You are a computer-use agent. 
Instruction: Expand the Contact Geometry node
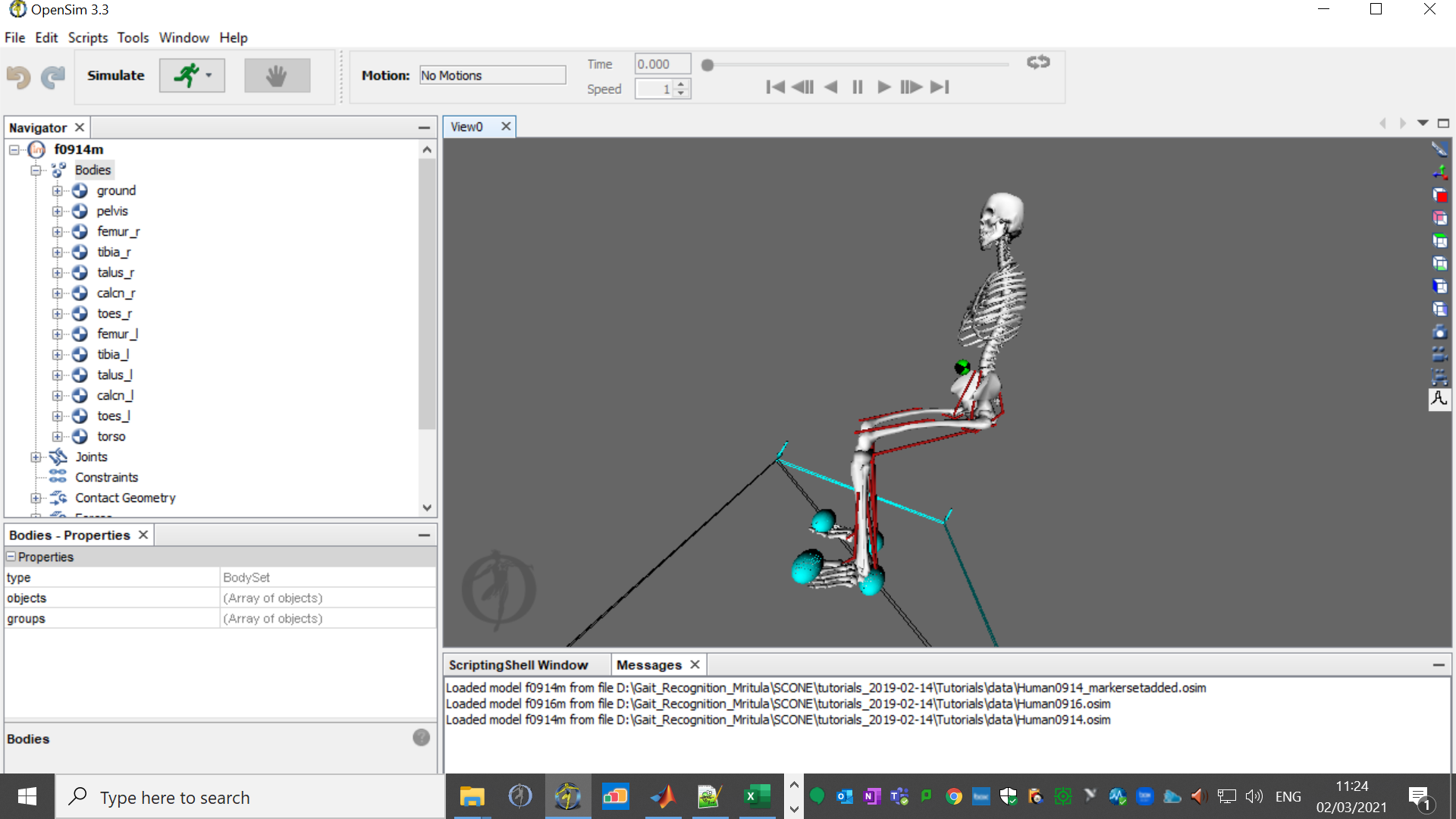[x=36, y=497]
